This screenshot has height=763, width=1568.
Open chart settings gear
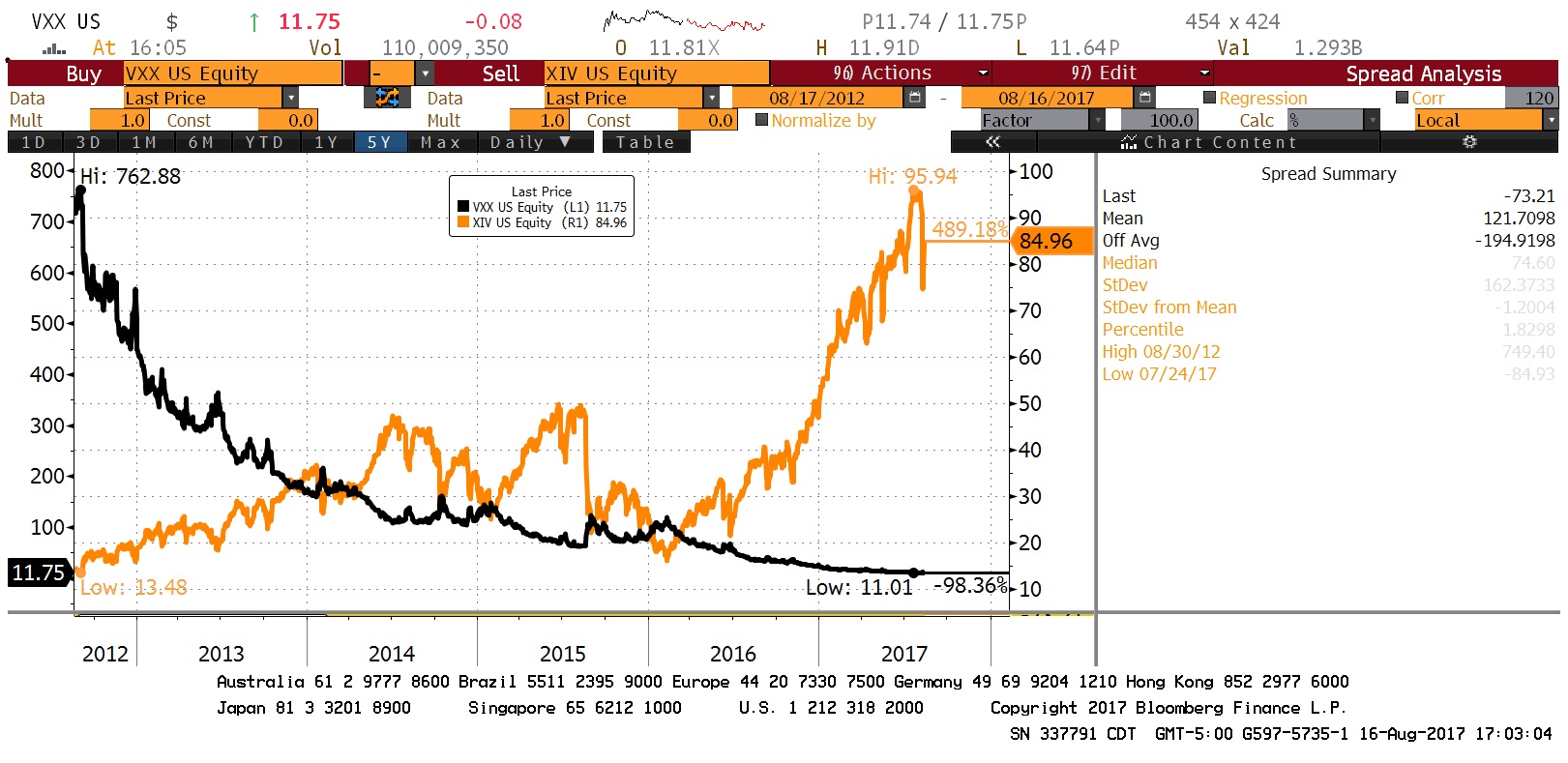(x=1469, y=142)
